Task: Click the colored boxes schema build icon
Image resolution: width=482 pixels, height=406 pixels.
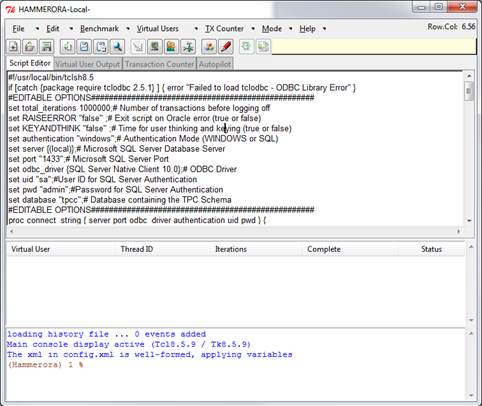Action: (x=209, y=46)
